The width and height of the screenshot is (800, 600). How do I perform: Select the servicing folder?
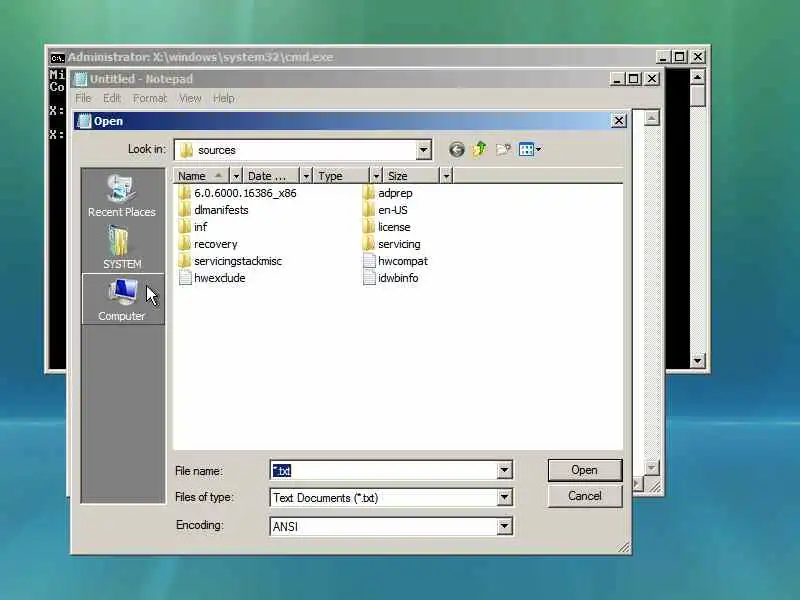tap(391, 244)
